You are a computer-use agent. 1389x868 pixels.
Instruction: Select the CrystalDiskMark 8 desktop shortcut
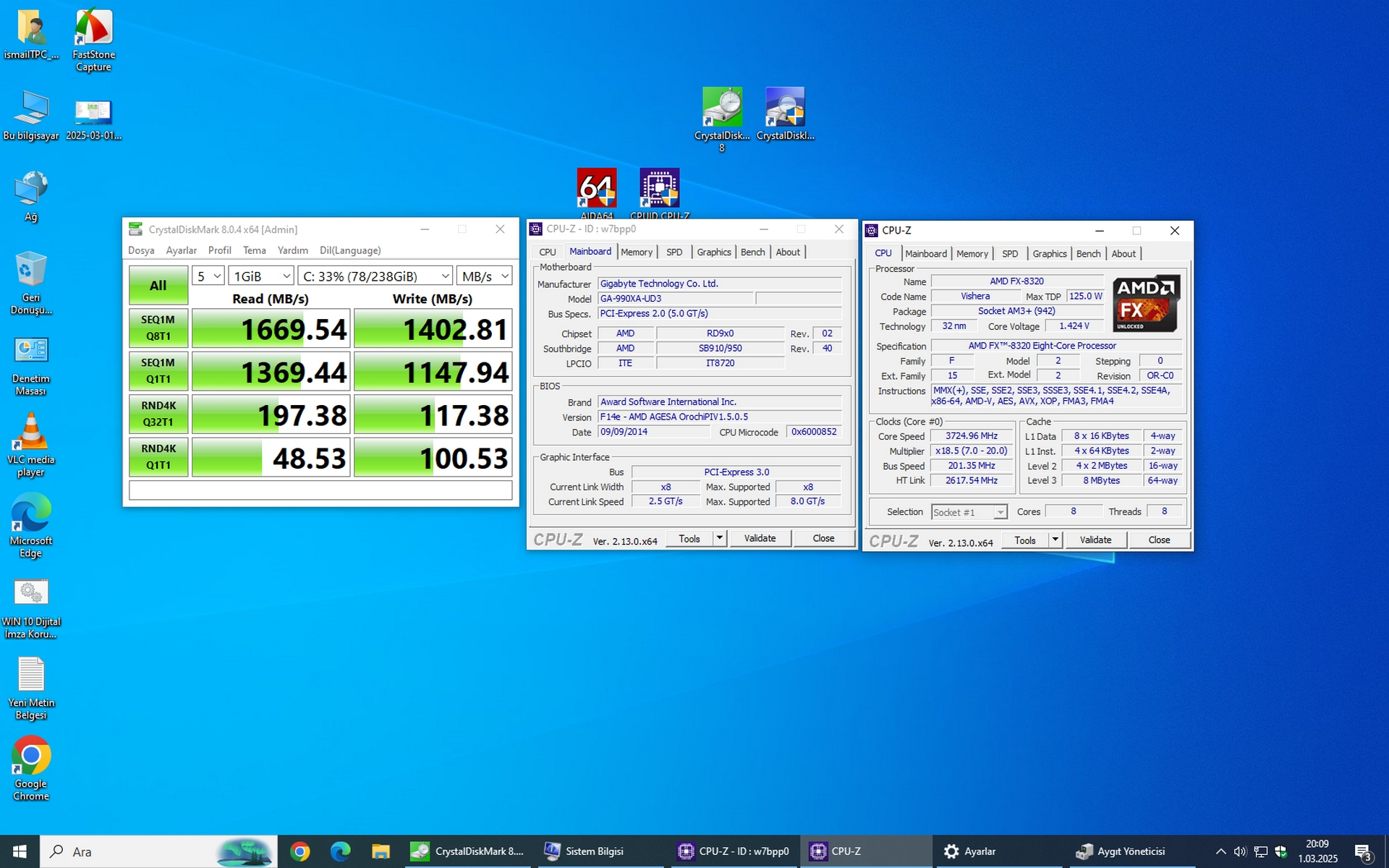click(x=722, y=120)
